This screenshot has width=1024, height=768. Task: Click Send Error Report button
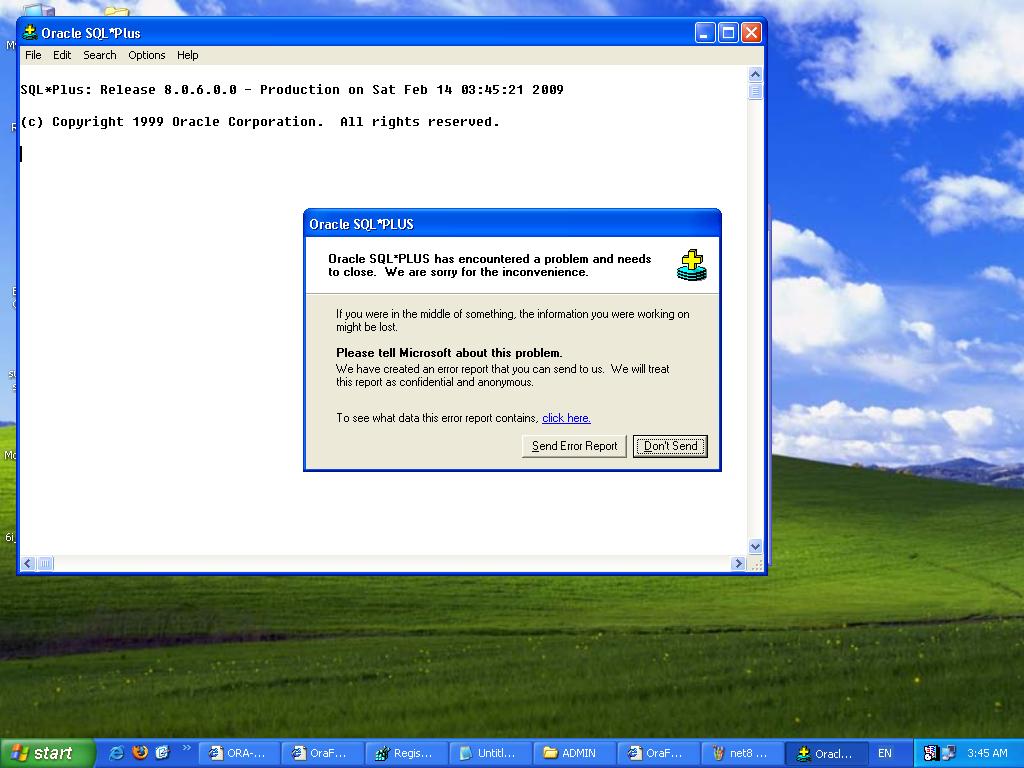[x=574, y=446]
